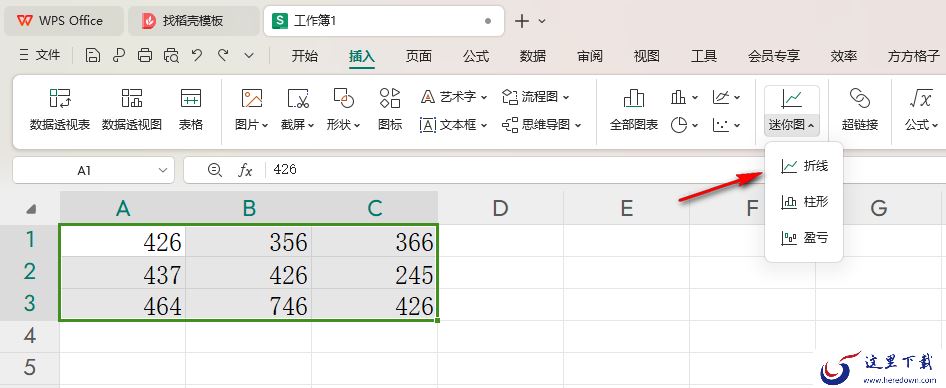
Task: Select row 4 header
Action: pyautogui.click(x=30, y=336)
